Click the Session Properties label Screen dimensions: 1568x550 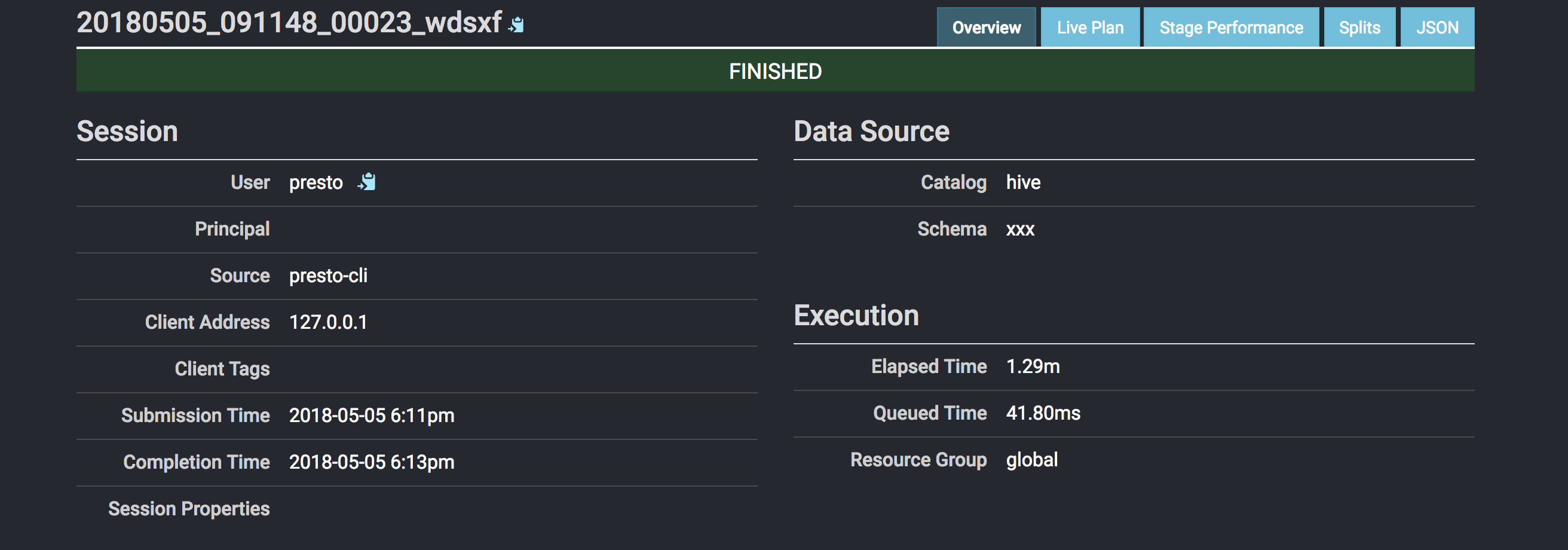[189, 509]
